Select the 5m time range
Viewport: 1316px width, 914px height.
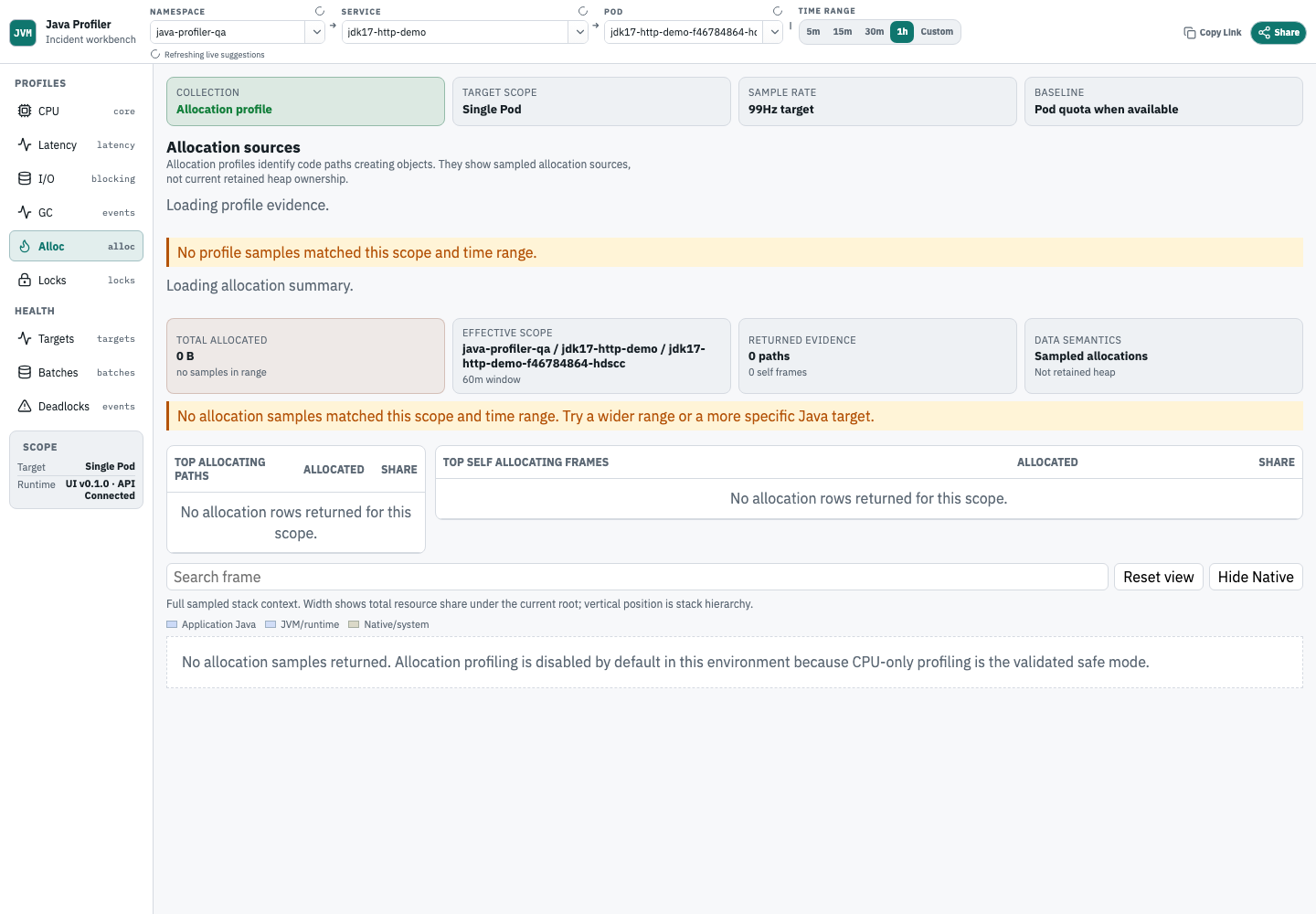(813, 32)
